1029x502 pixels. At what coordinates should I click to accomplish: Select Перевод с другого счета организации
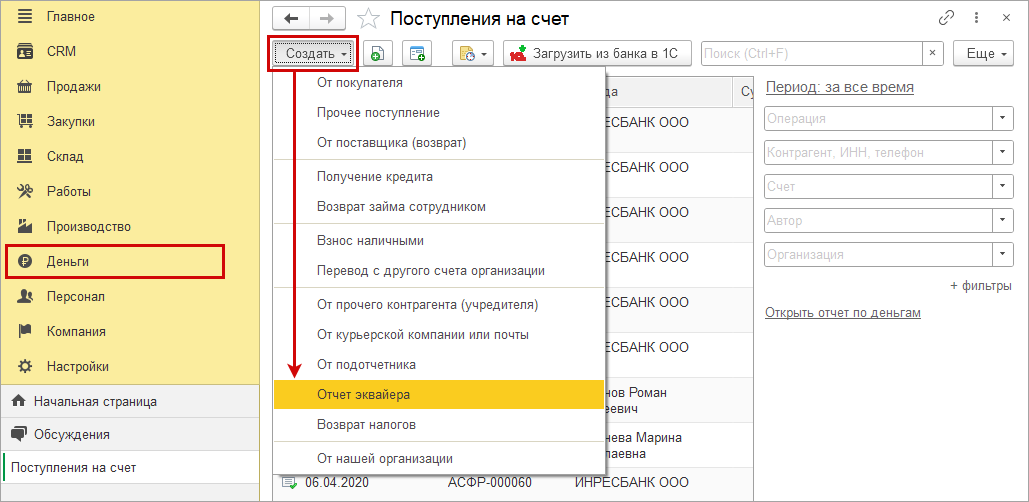coord(438,270)
